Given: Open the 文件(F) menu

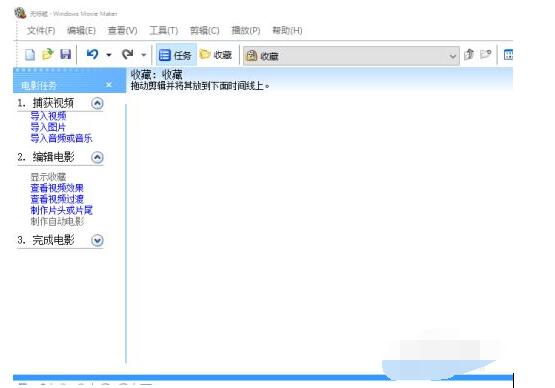Looking at the screenshot, I should coord(41,31).
